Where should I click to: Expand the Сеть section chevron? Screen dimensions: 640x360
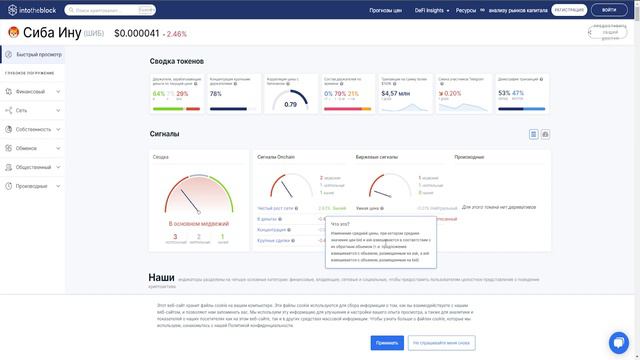click(x=58, y=110)
